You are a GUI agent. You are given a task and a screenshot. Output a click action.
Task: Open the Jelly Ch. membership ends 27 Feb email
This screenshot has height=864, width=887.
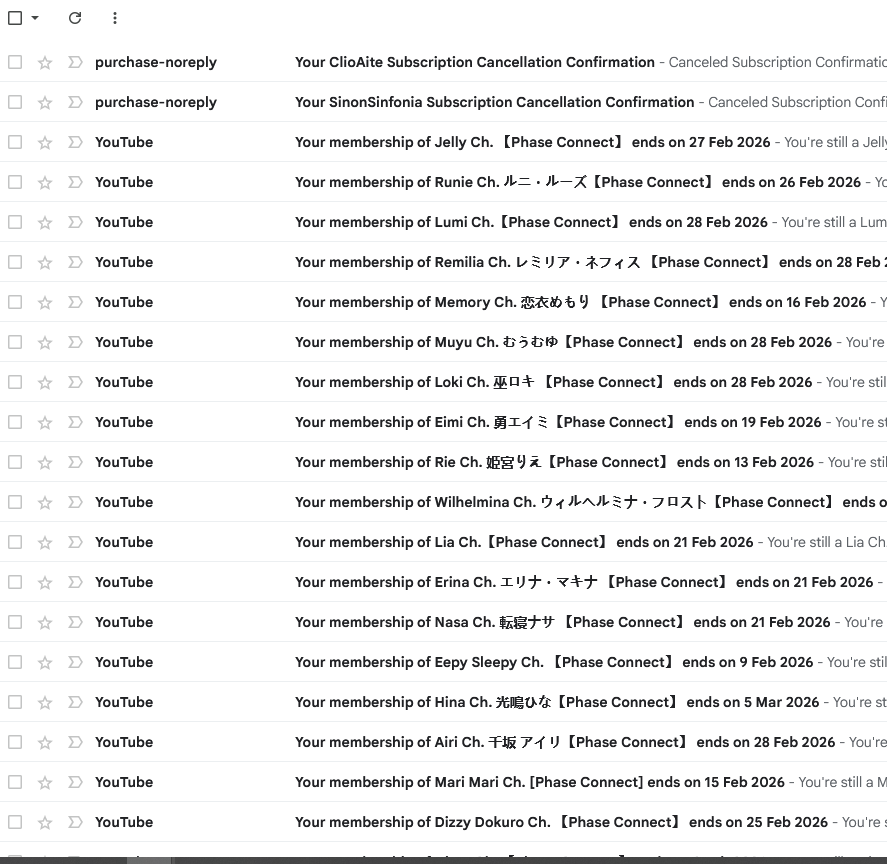pos(532,142)
